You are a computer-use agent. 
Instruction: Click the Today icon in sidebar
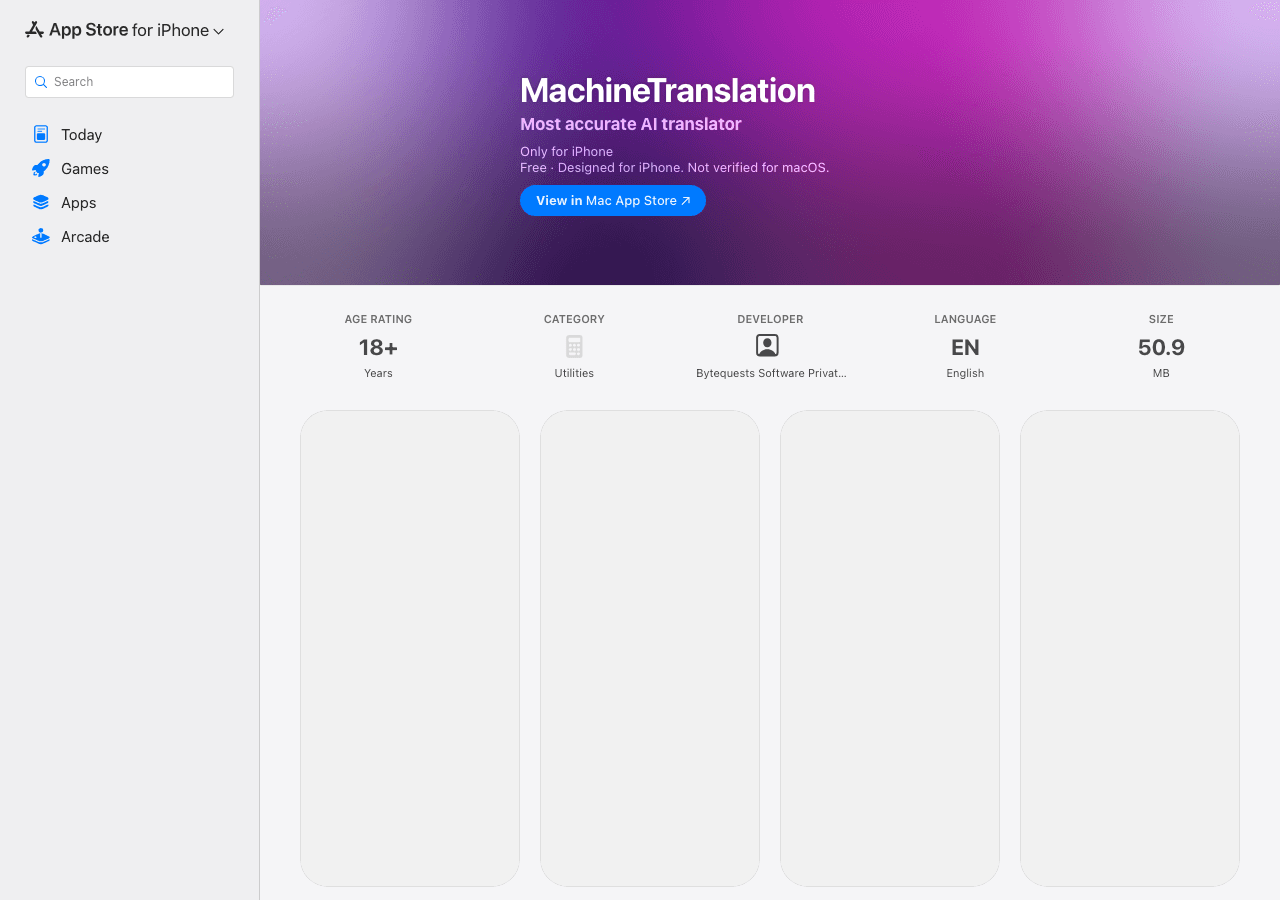pos(41,134)
